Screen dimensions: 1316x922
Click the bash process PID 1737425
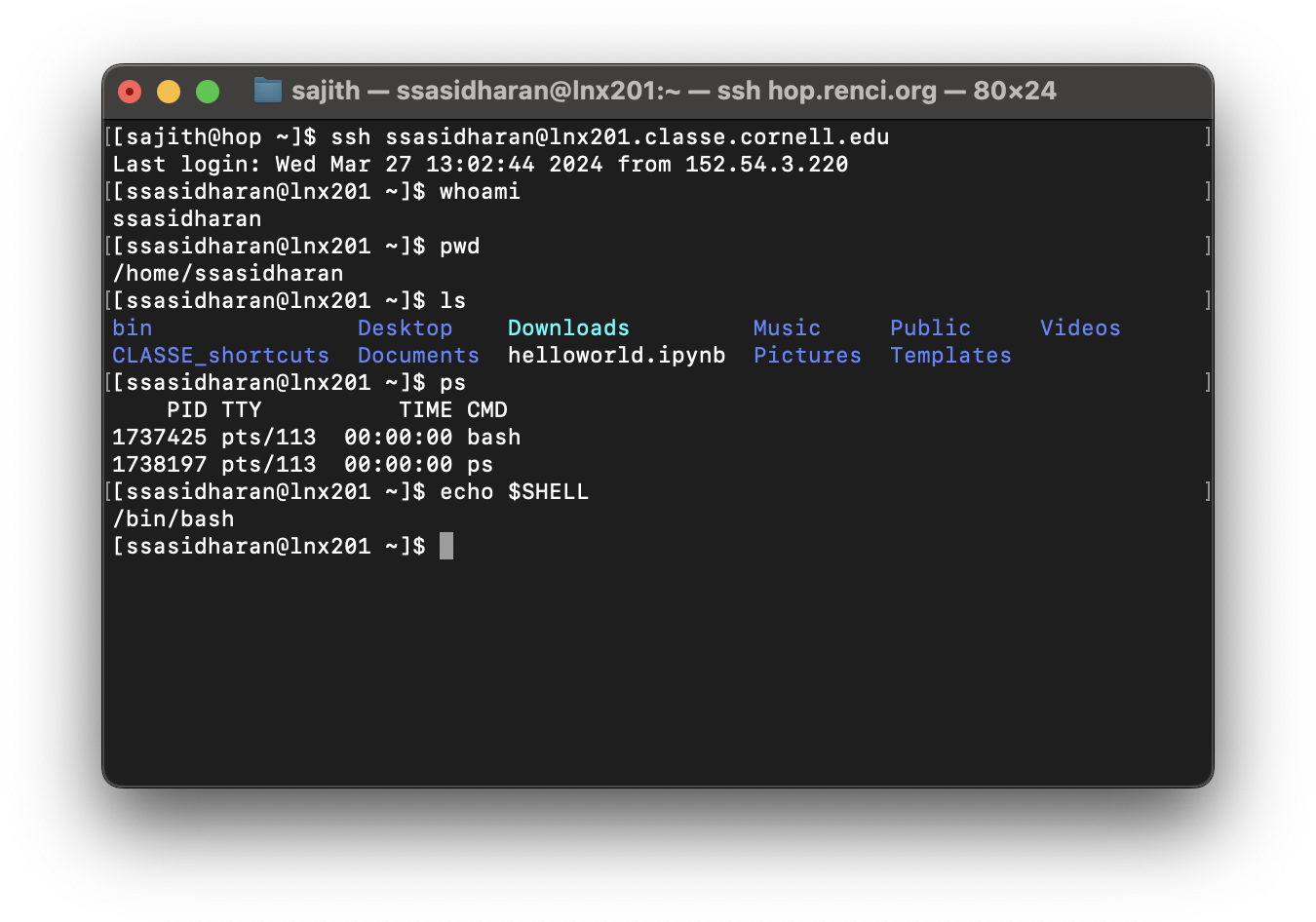pos(159,438)
